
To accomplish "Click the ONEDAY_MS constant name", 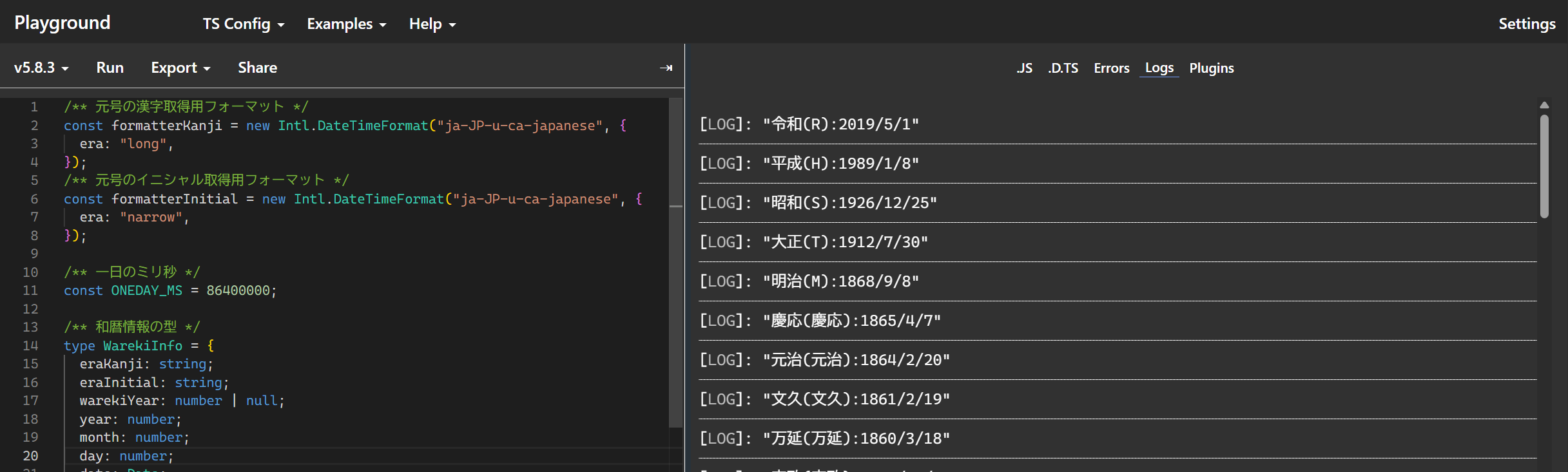I will pos(147,290).
